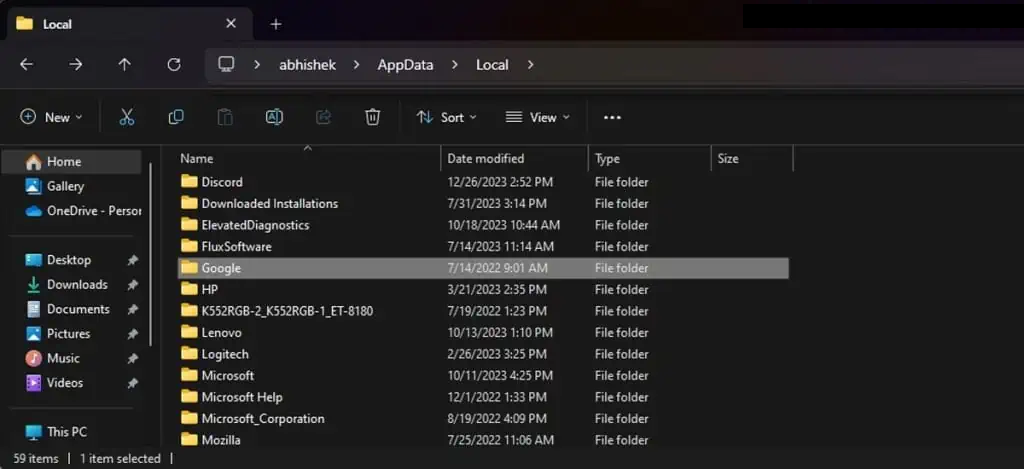Click date 10/11/2023 4:25 PM of Microsoft
Screen dimensions: 1024x469
click(500, 376)
